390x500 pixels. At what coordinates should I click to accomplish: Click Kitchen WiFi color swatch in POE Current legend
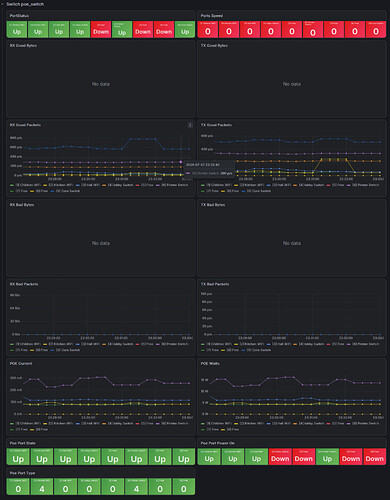pos(45,423)
